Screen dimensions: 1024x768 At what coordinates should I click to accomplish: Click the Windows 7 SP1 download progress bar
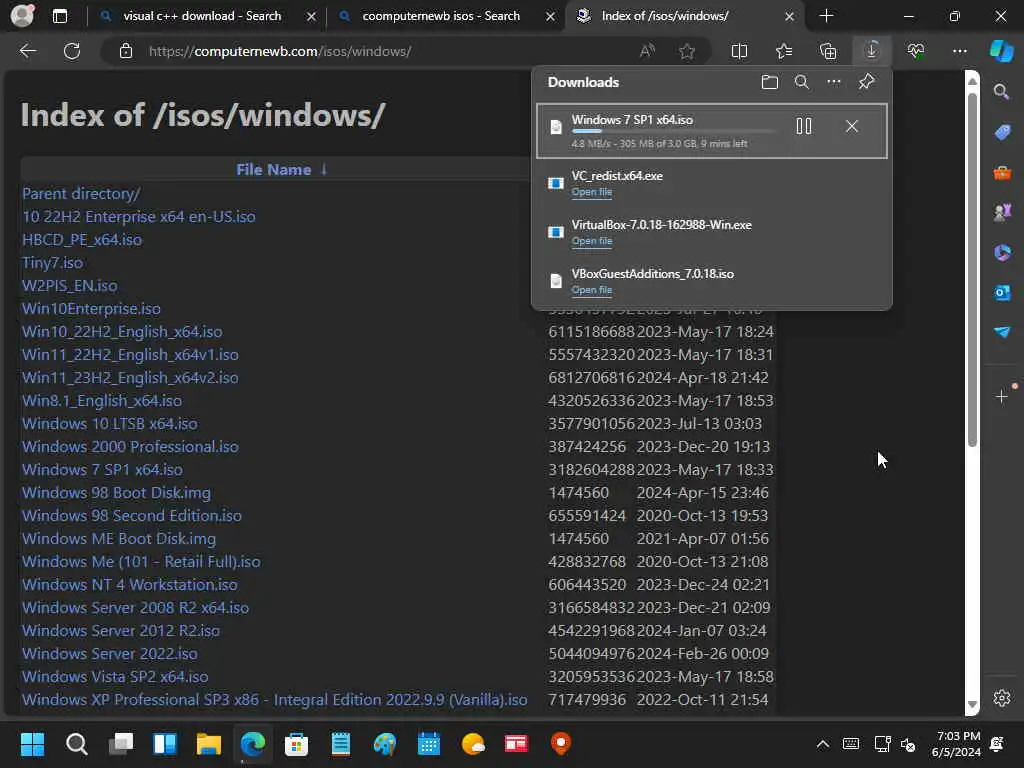coord(674,132)
